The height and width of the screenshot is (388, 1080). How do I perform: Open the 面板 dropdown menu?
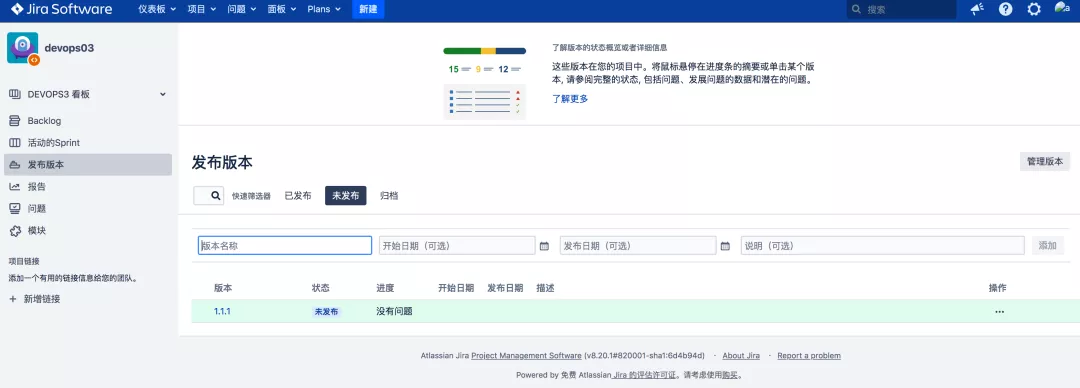click(282, 10)
